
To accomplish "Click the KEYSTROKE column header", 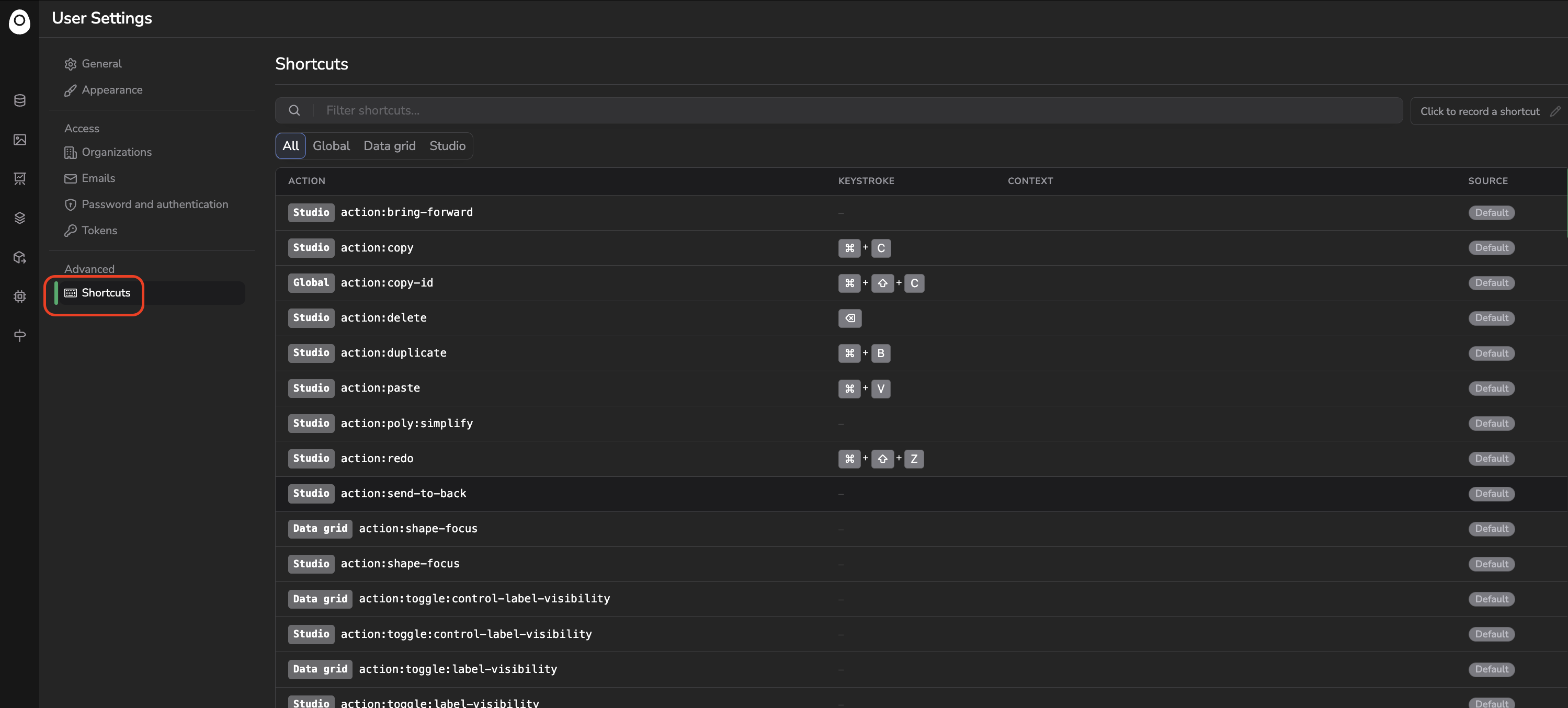I will pos(866,181).
